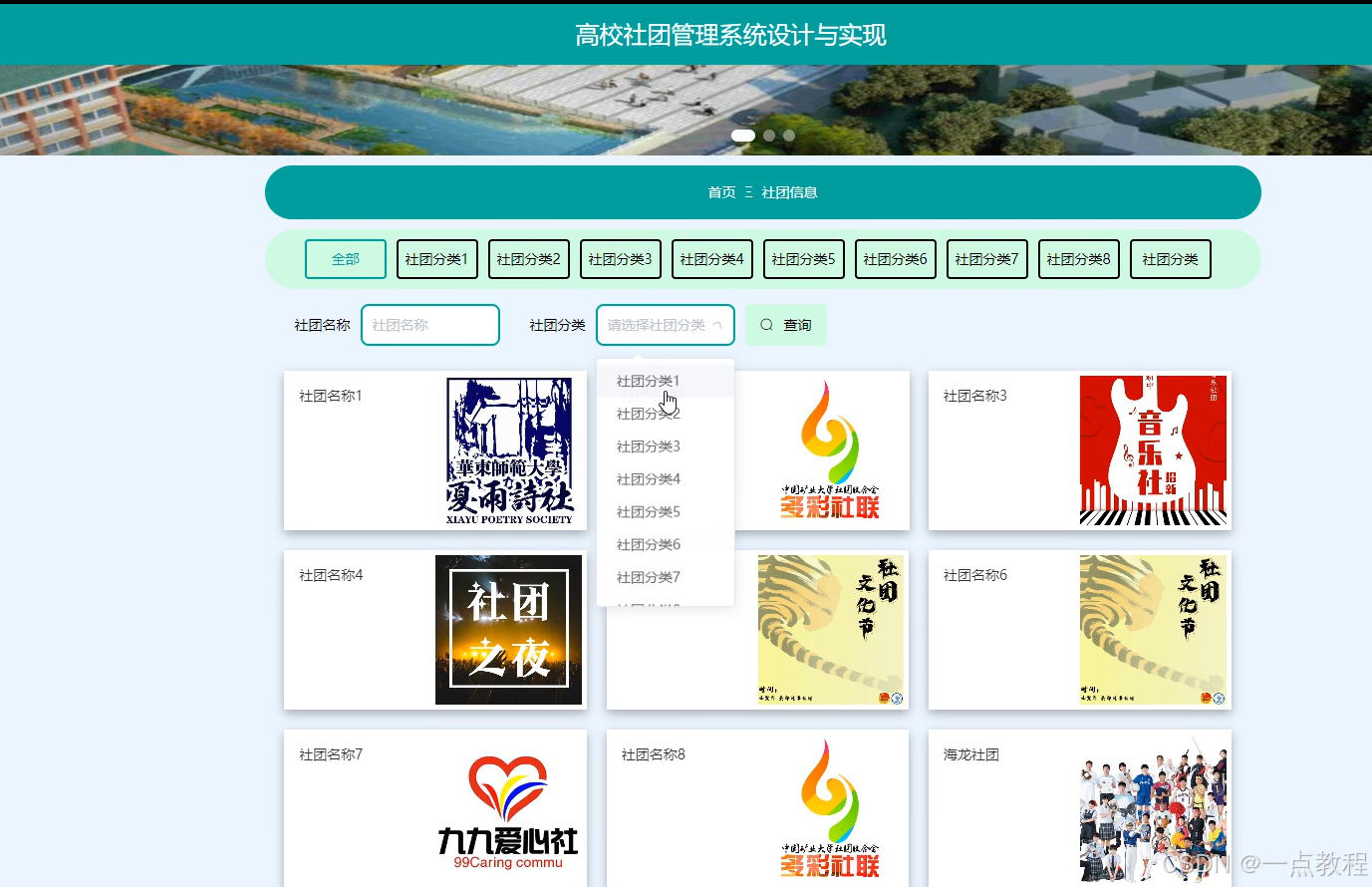Screen dimensions: 1372x887
Task: Select the 社团分类2 filter tab
Action: click(x=529, y=259)
